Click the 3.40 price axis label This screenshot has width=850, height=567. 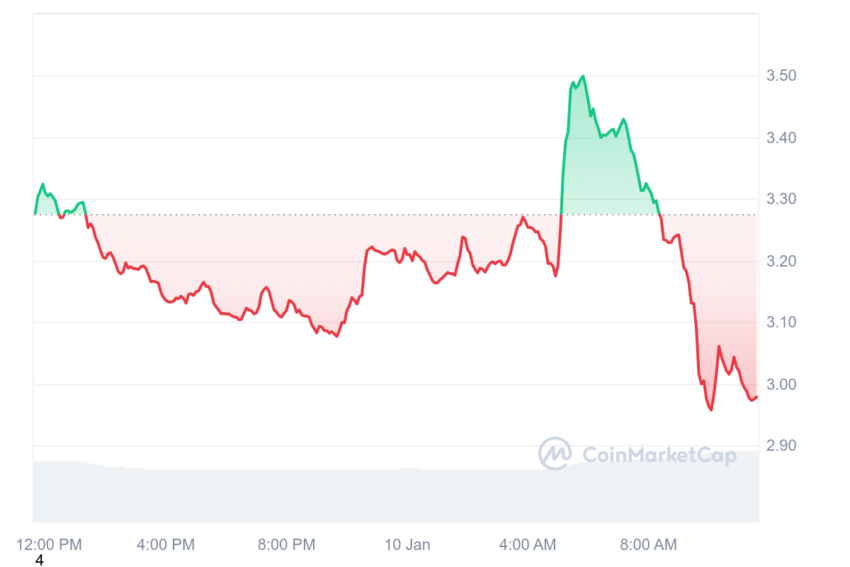click(781, 138)
